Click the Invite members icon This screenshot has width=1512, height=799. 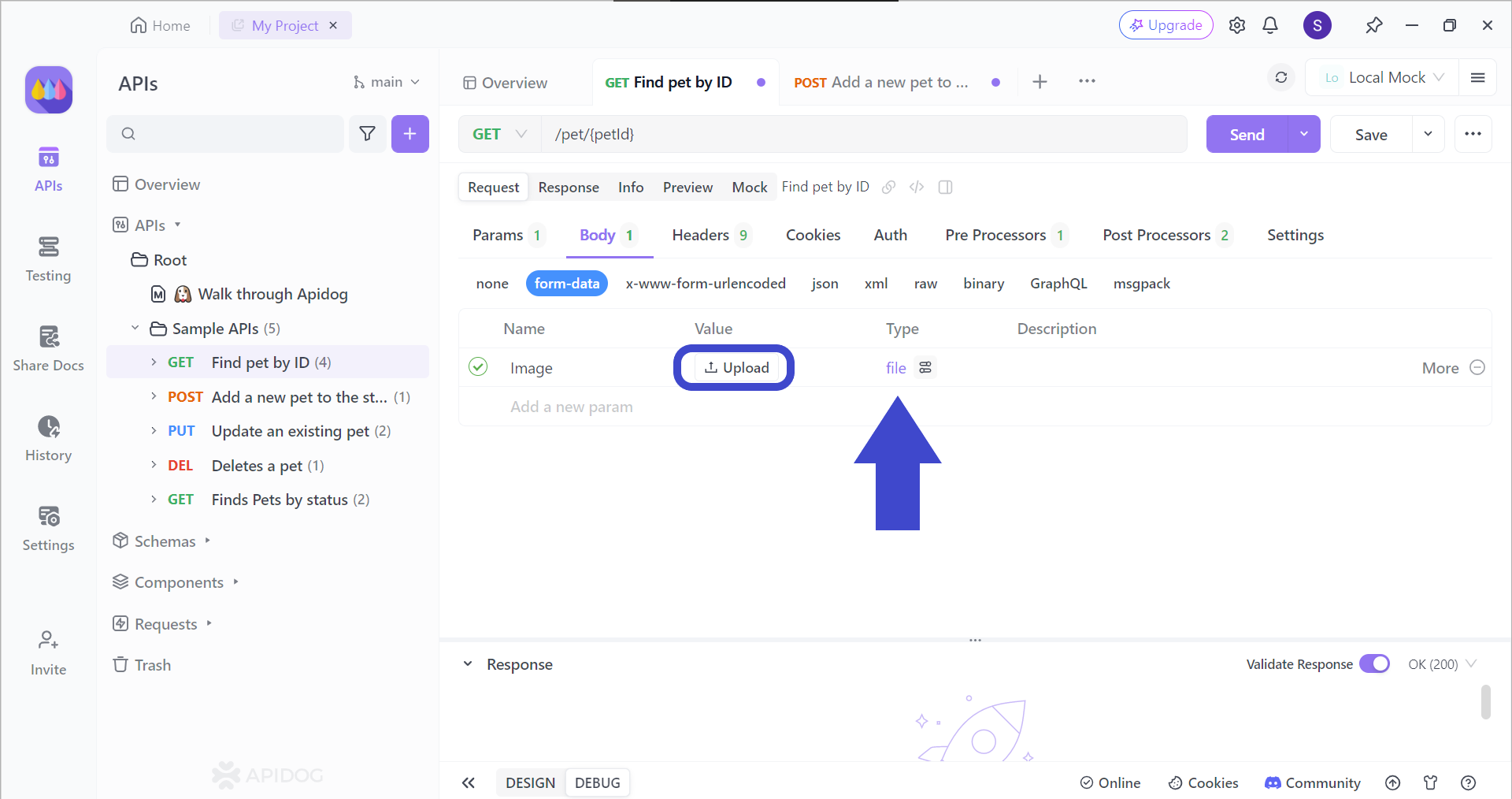[x=48, y=639]
